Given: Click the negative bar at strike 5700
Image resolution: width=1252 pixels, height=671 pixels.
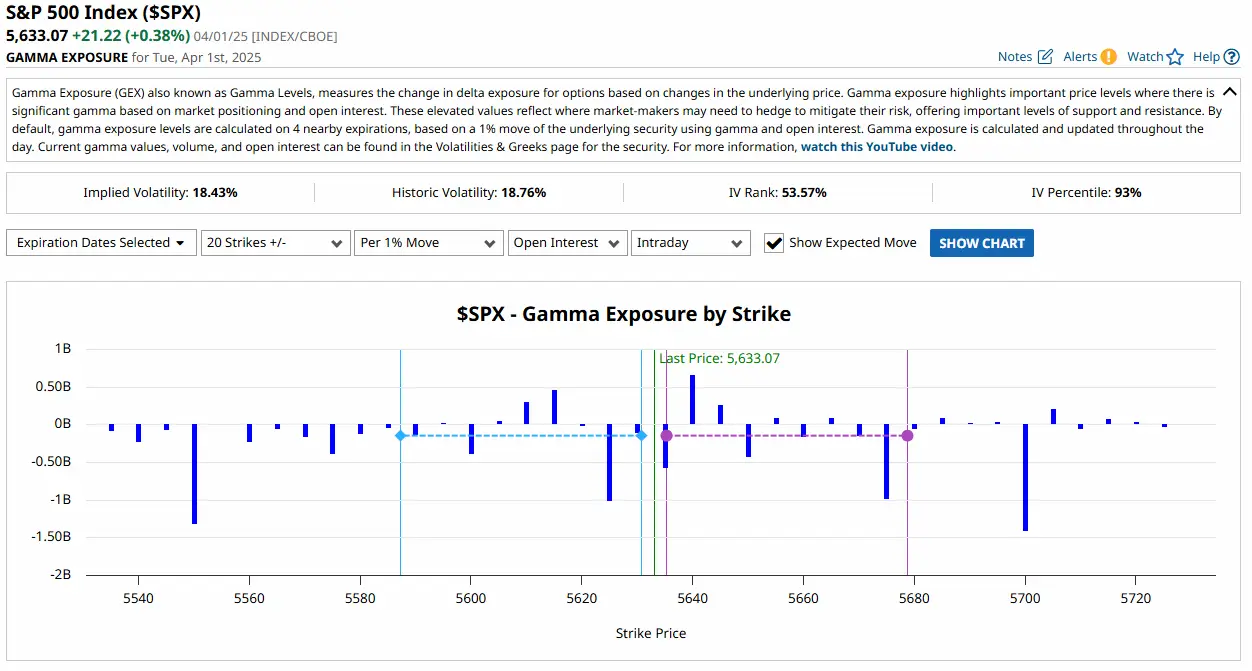Looking at the screenshot, I should coord(1025,477).
